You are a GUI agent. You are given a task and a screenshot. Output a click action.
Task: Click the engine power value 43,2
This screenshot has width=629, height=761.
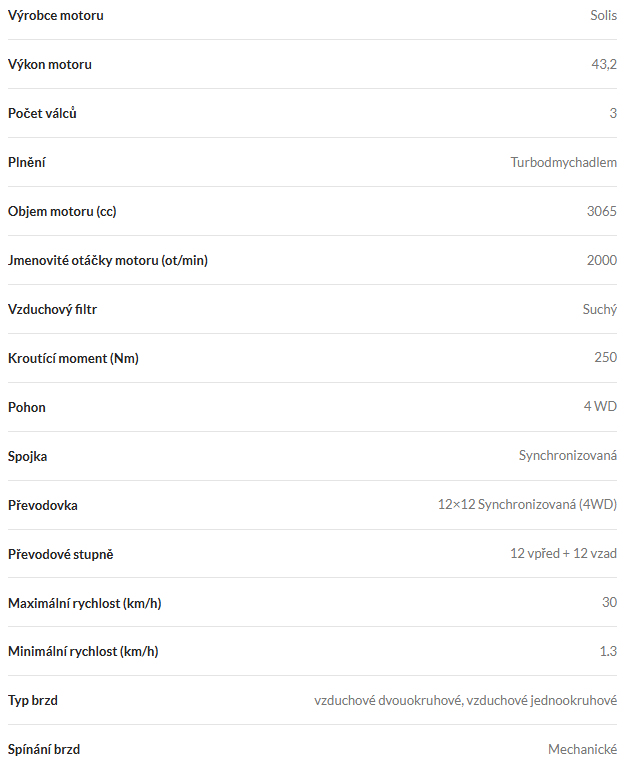(604, 64)
